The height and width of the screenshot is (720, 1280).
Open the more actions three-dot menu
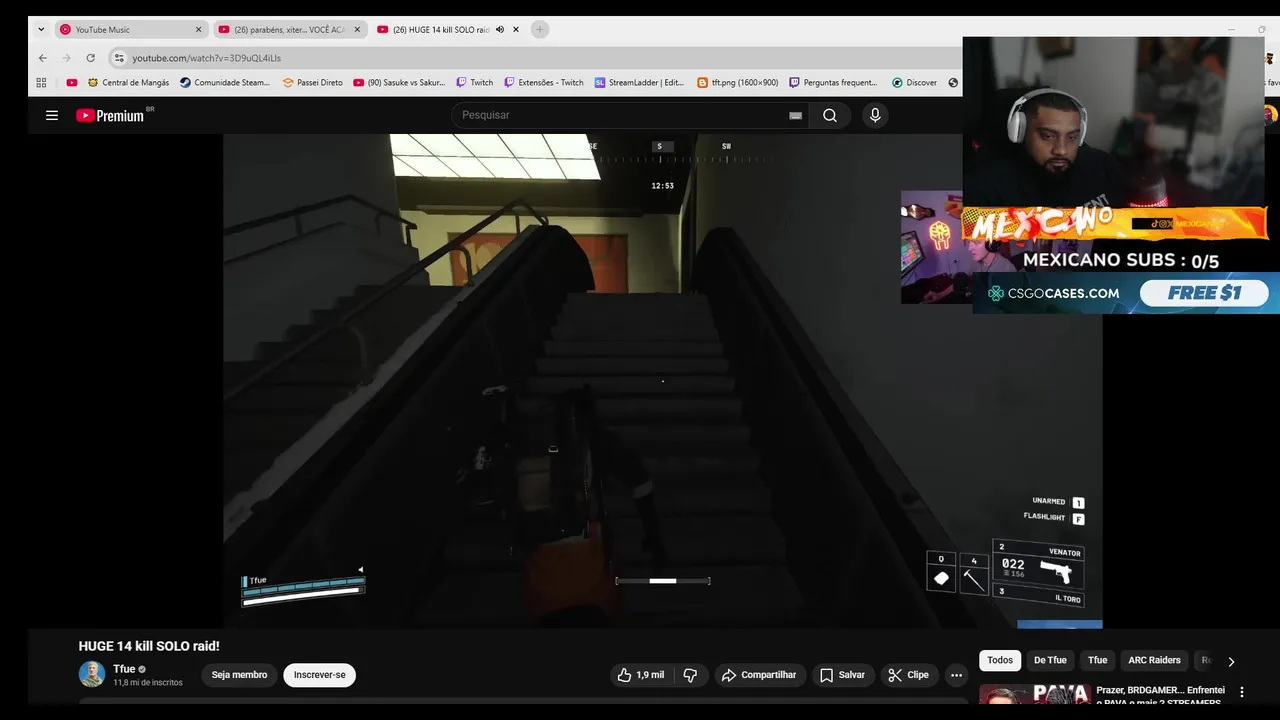point(956,675)
